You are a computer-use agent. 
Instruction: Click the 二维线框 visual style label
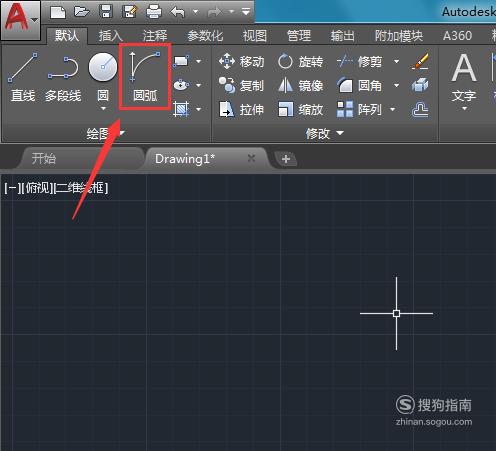[x=81, y=188]
